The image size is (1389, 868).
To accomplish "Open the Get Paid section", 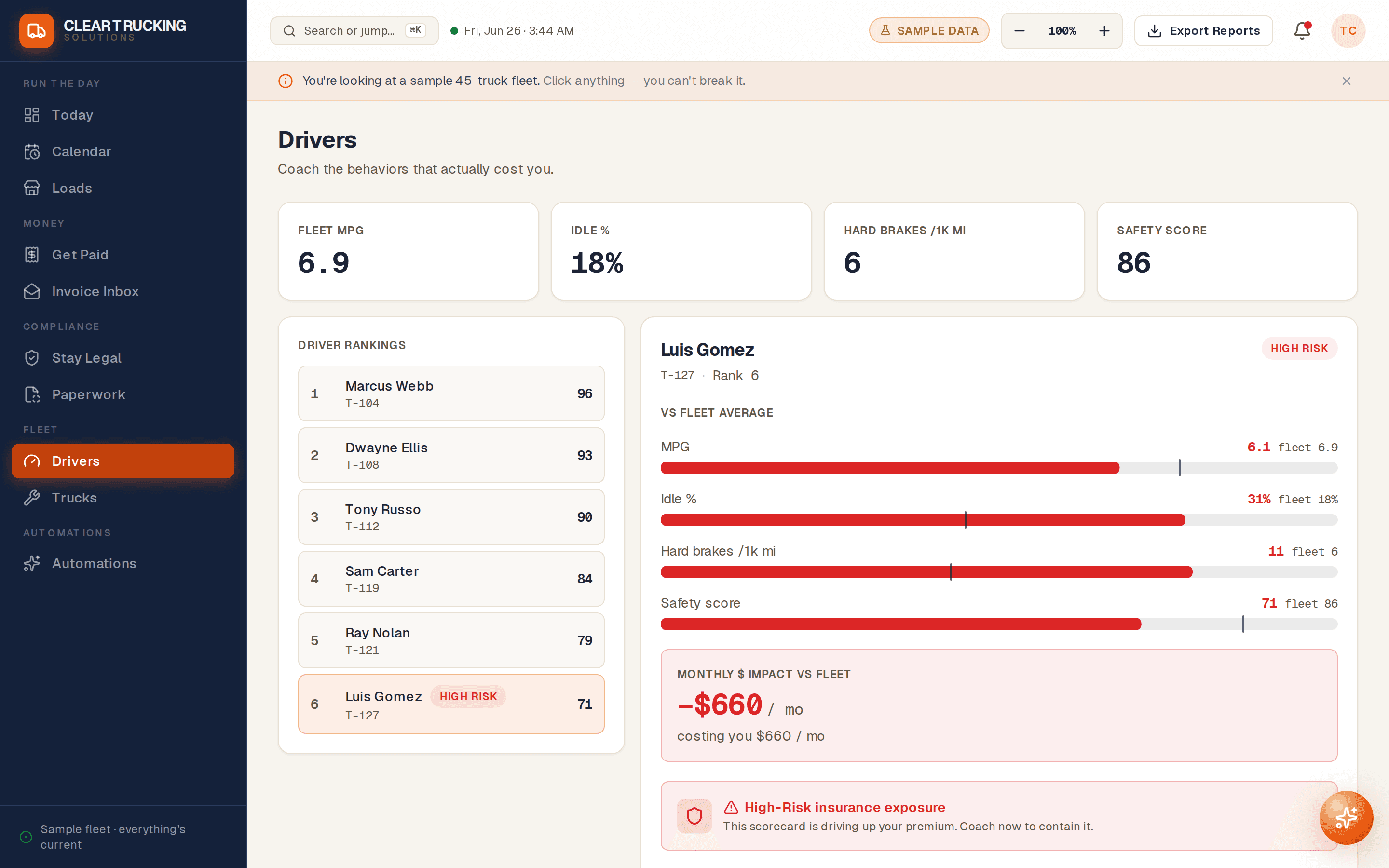I will (x=123, y=255).
